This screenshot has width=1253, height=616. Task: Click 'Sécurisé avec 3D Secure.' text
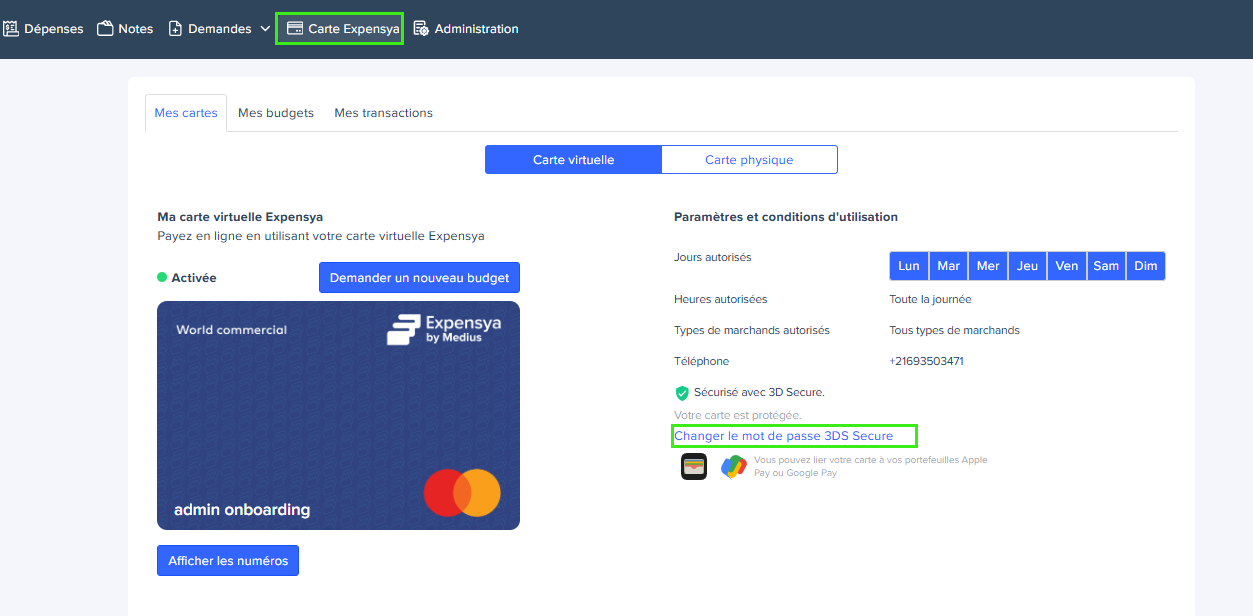click(x=759, y=392)
